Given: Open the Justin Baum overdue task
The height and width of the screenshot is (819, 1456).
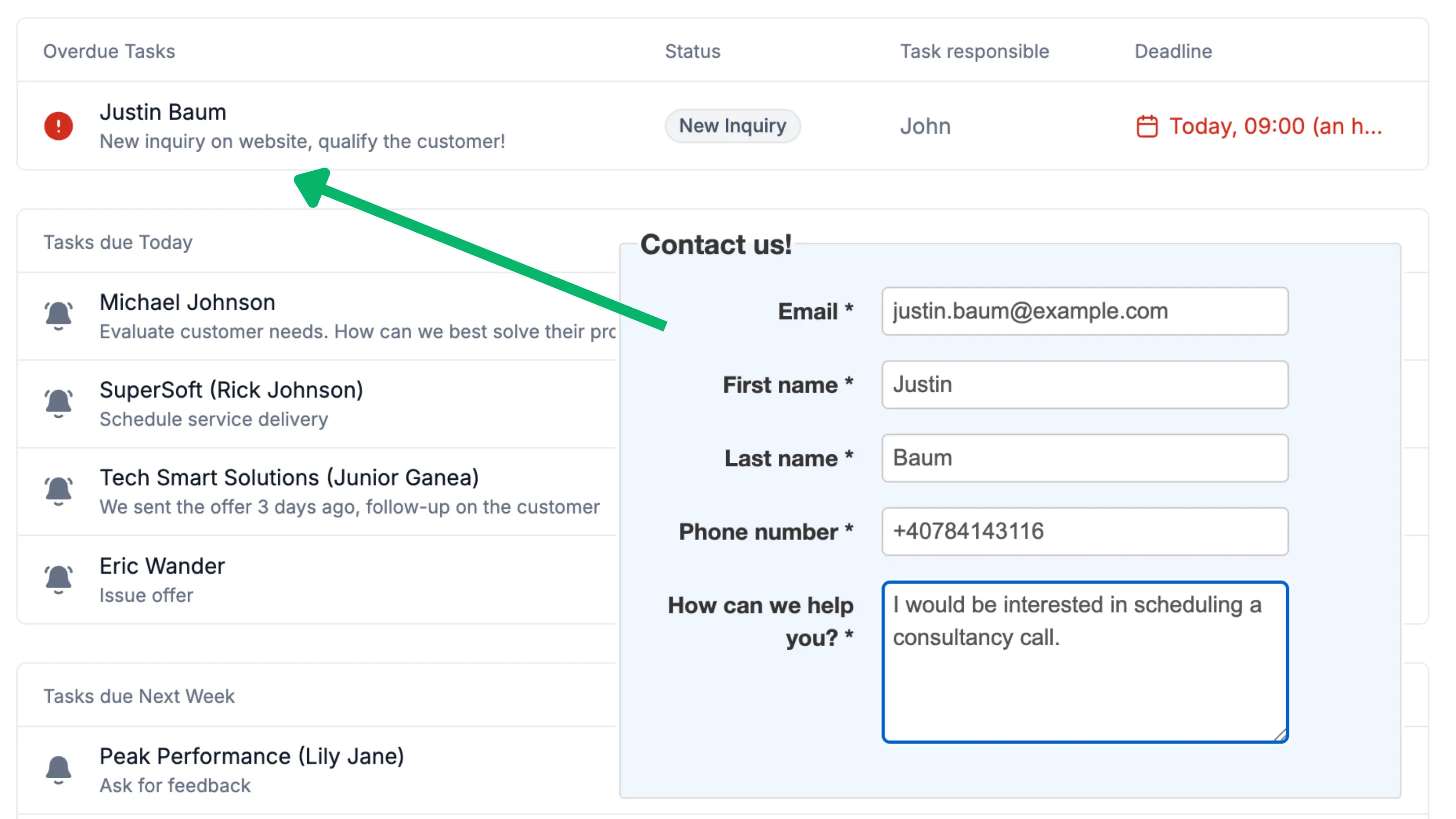Looking at the screenshot, I should point(163,113).
